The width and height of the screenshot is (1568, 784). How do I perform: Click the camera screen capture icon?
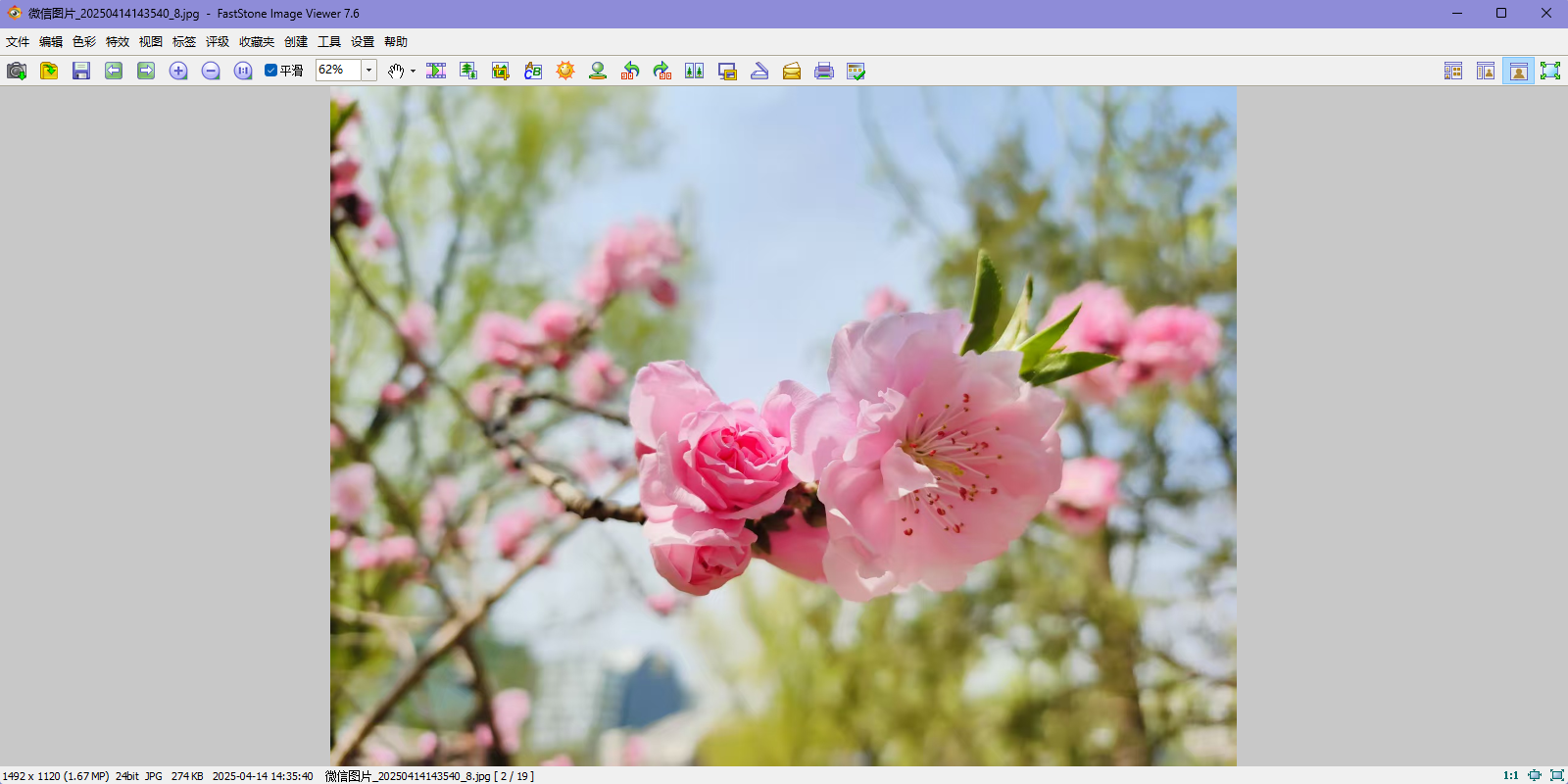click(17, 71)
